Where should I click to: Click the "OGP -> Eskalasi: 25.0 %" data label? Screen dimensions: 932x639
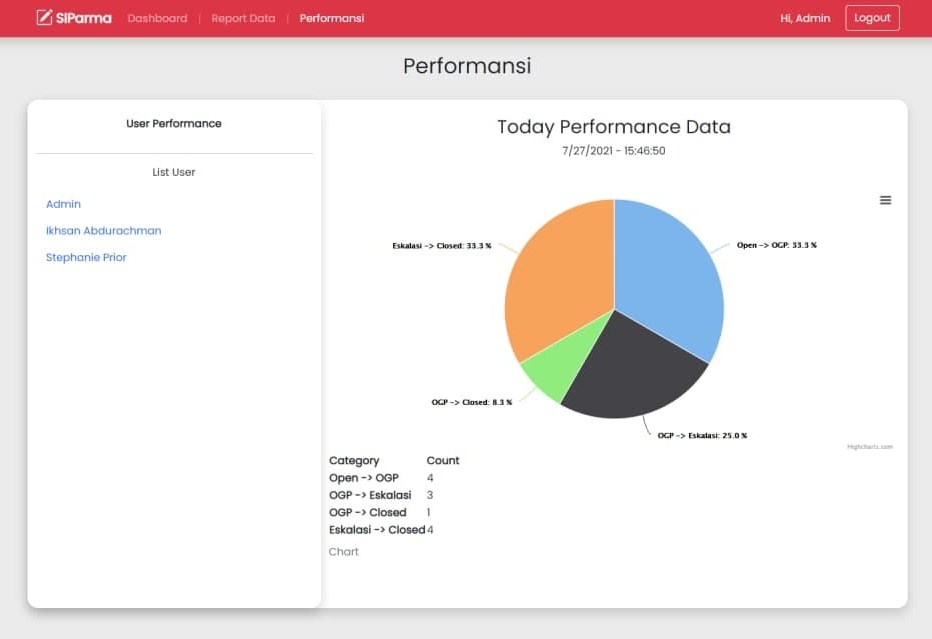point(702,436)
